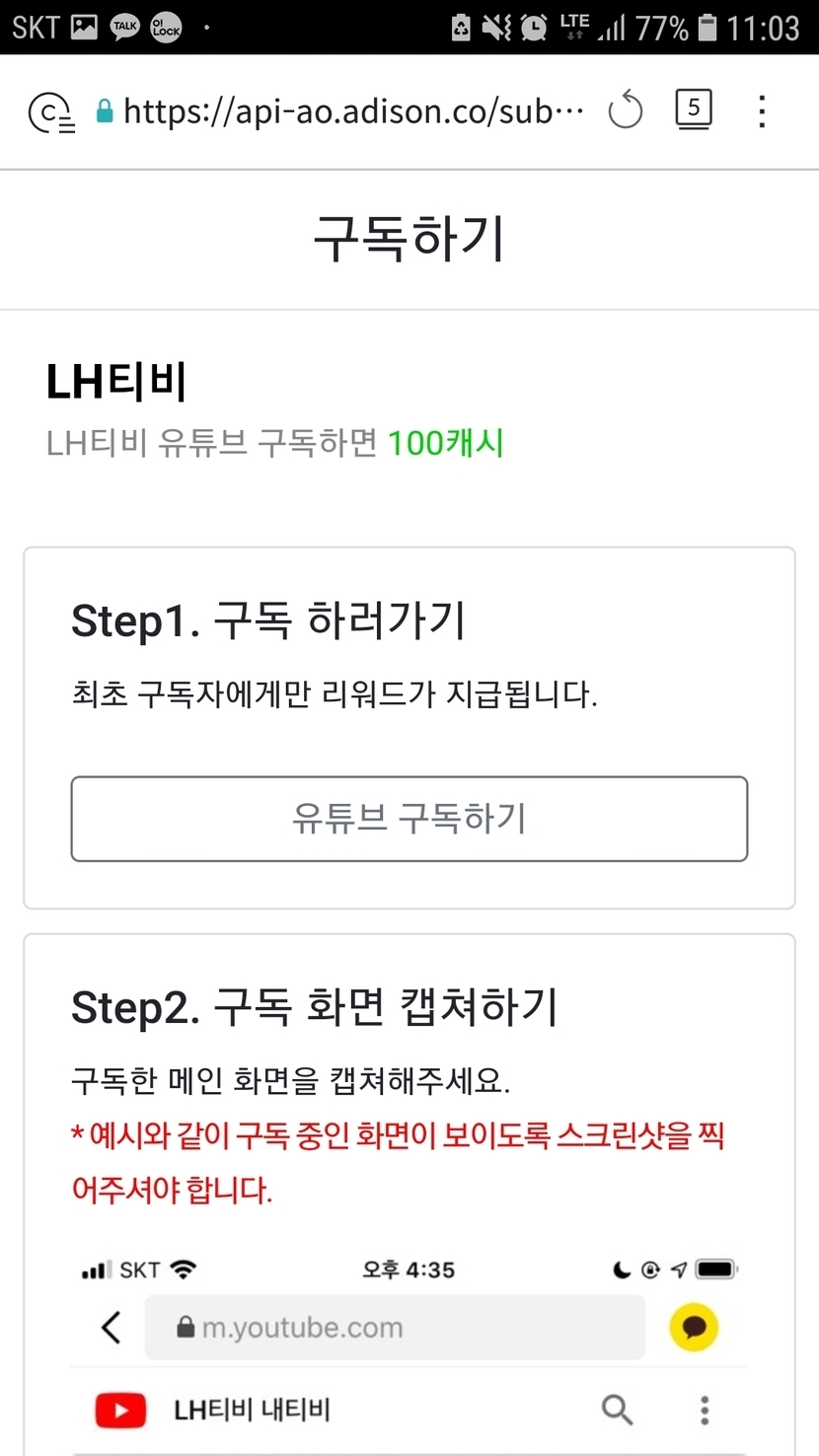This screenshot has width=819, height=1456.
Task: Tap the reader mode icon in address bar
Action: coord(51,111)
